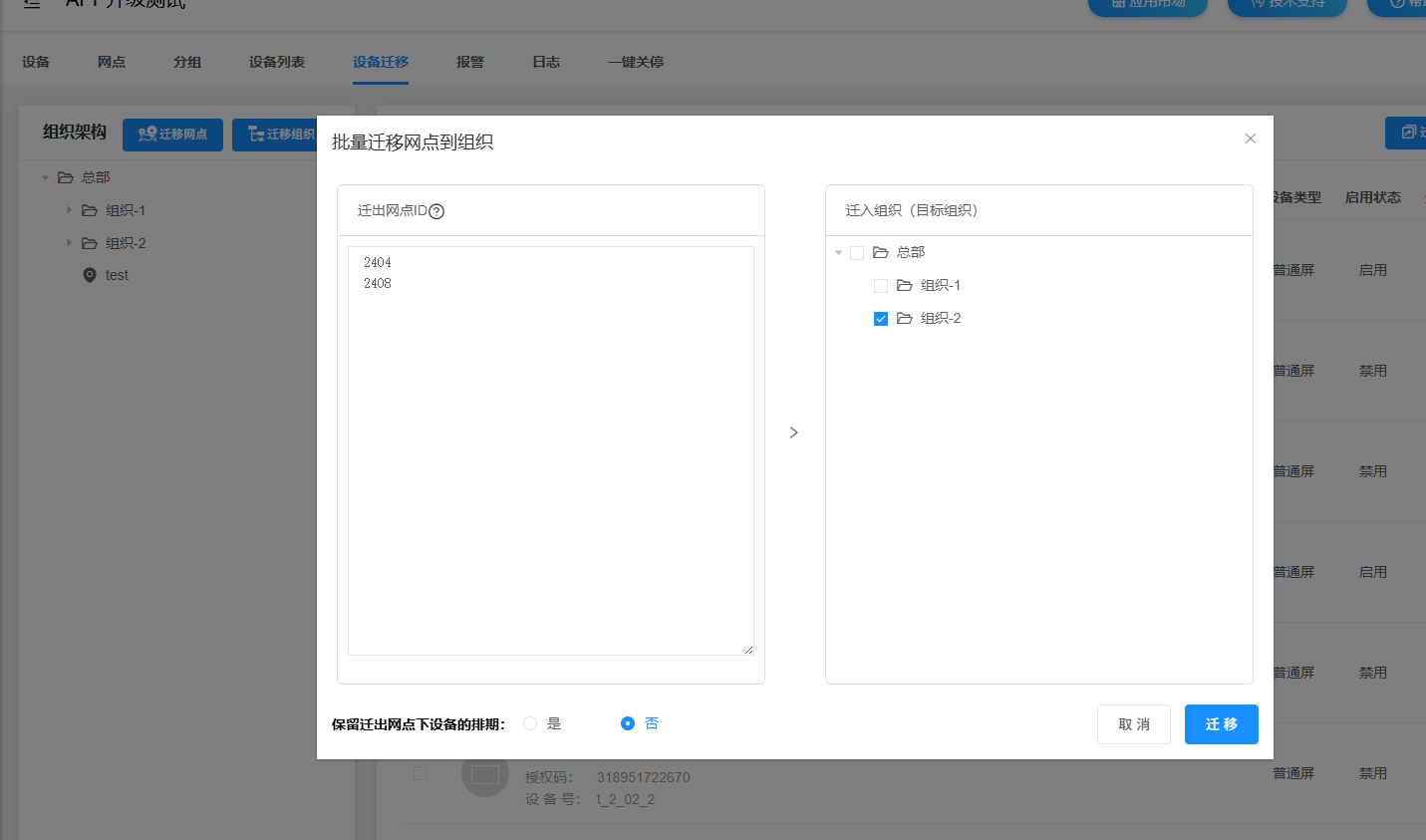Click the test location pin icon
Image resolution: width=1426 pixels, height=840 pixels.
[90, 275]
